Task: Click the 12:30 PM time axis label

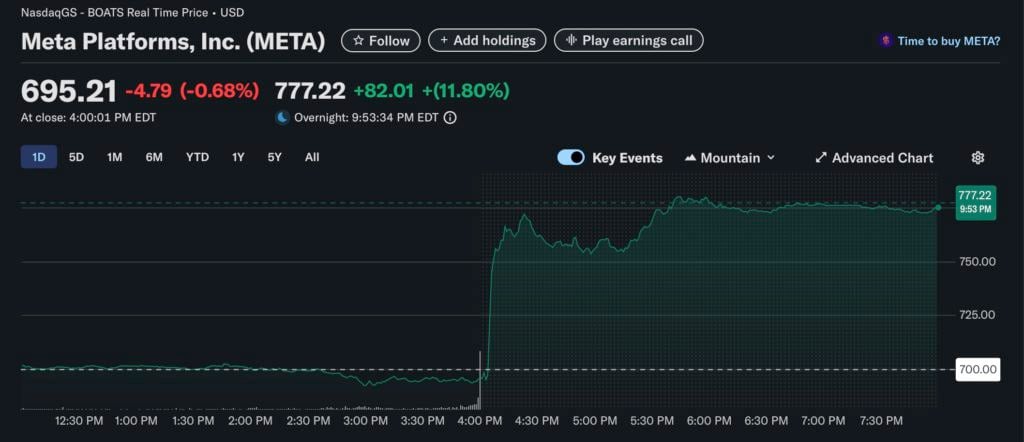Action: [x=78, y=421]
